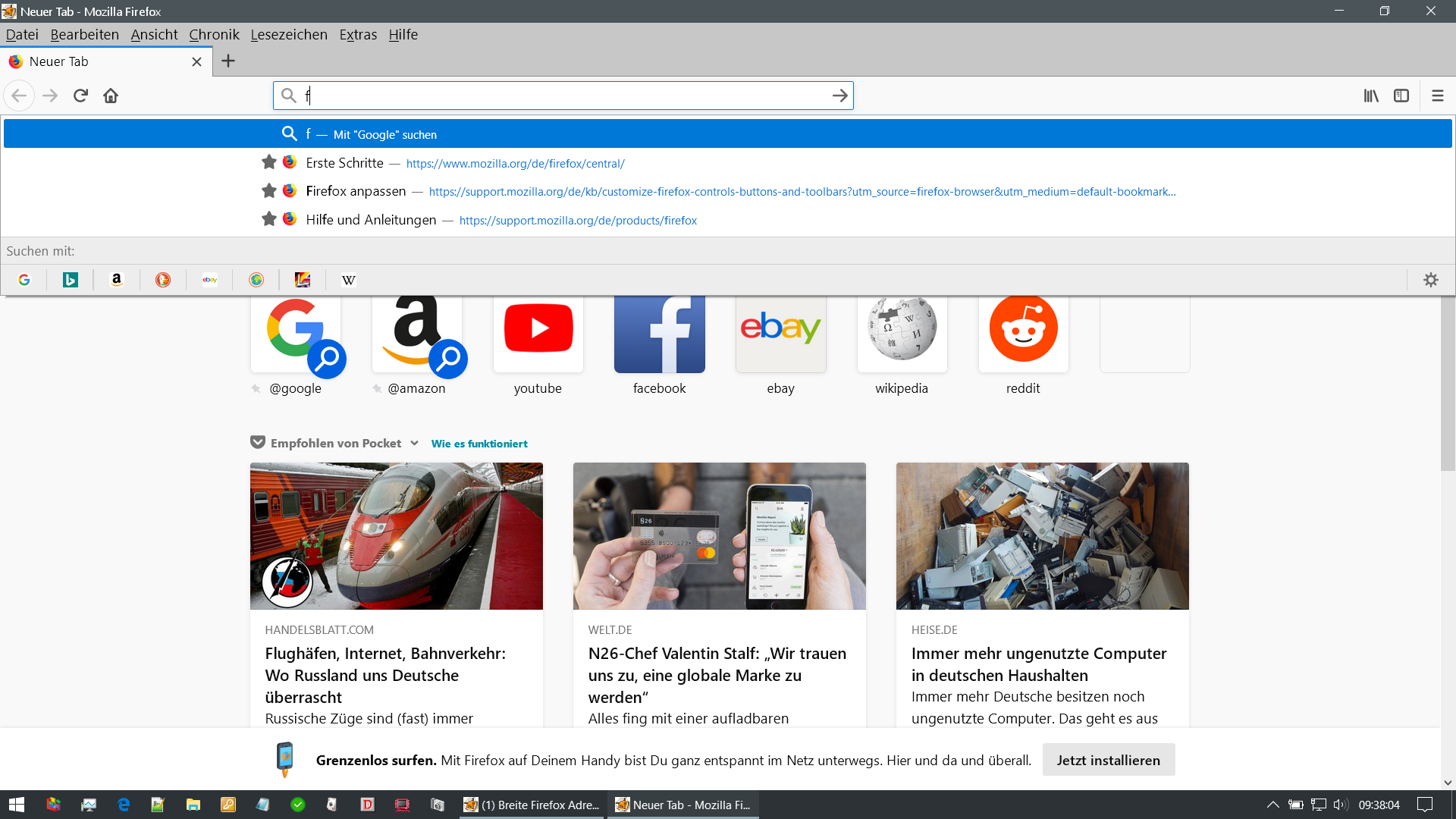Open Wie es funktioniert link

479,444
